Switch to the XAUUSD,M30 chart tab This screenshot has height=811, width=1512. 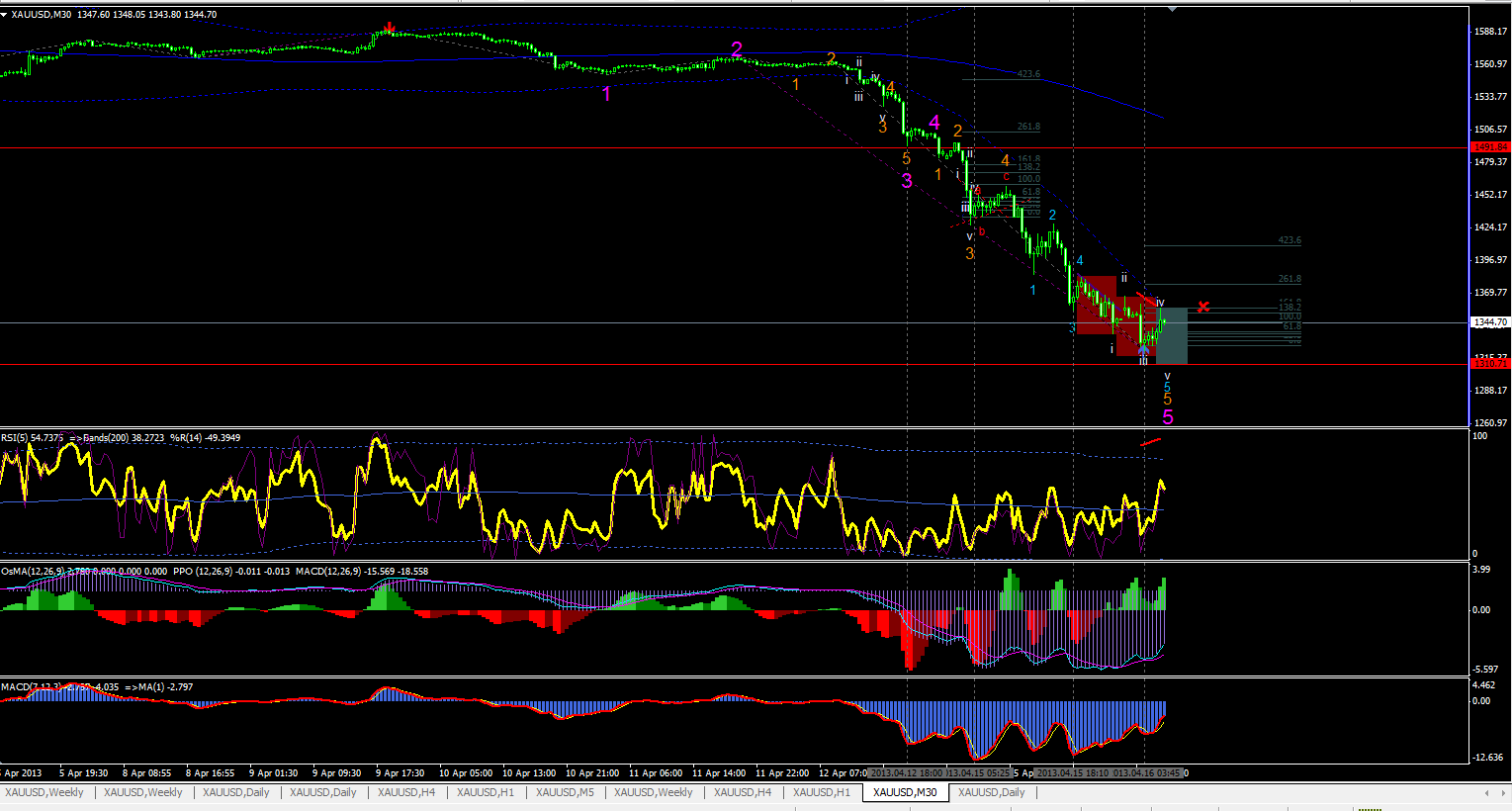[905, 792]
